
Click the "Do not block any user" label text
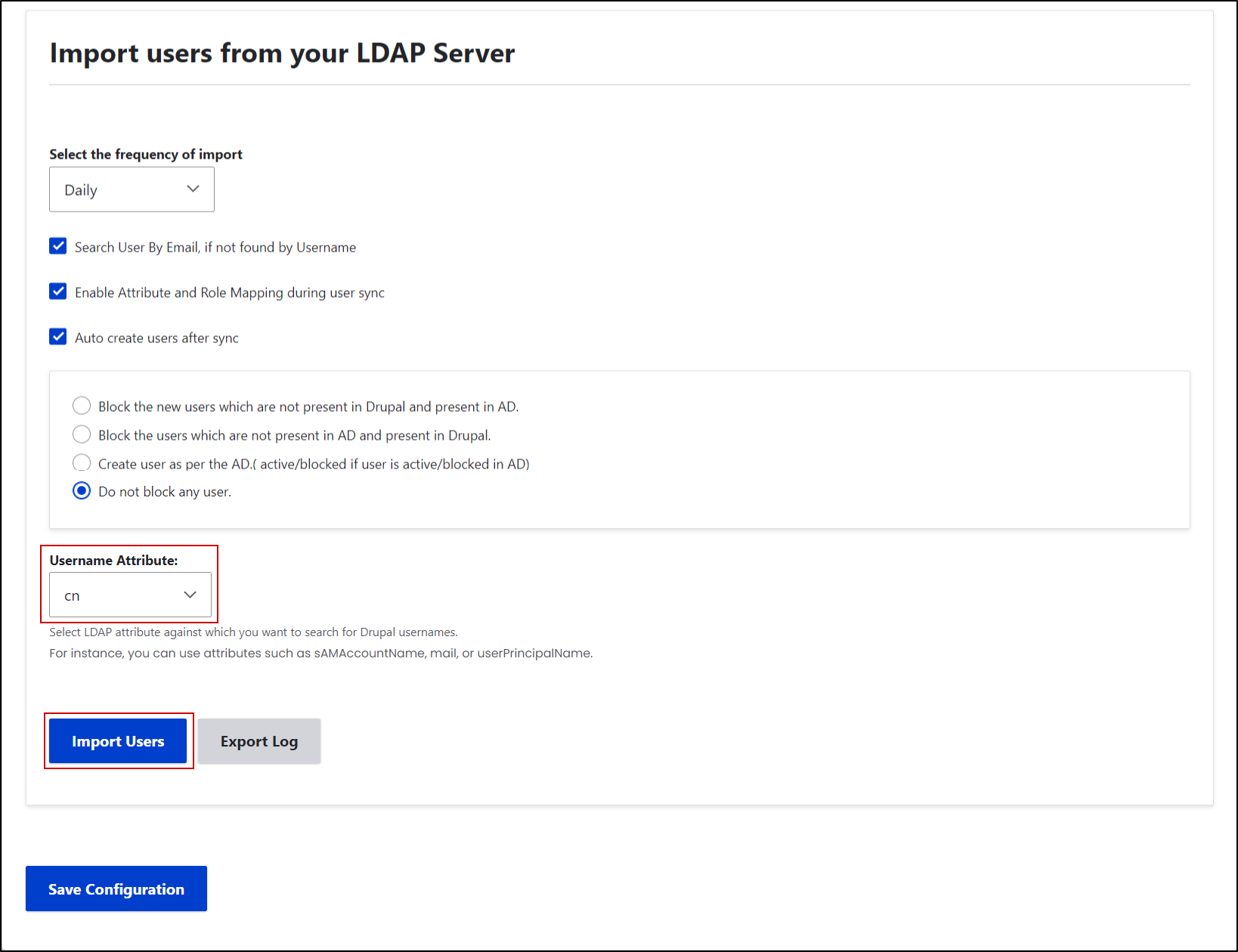click(164, 491)
